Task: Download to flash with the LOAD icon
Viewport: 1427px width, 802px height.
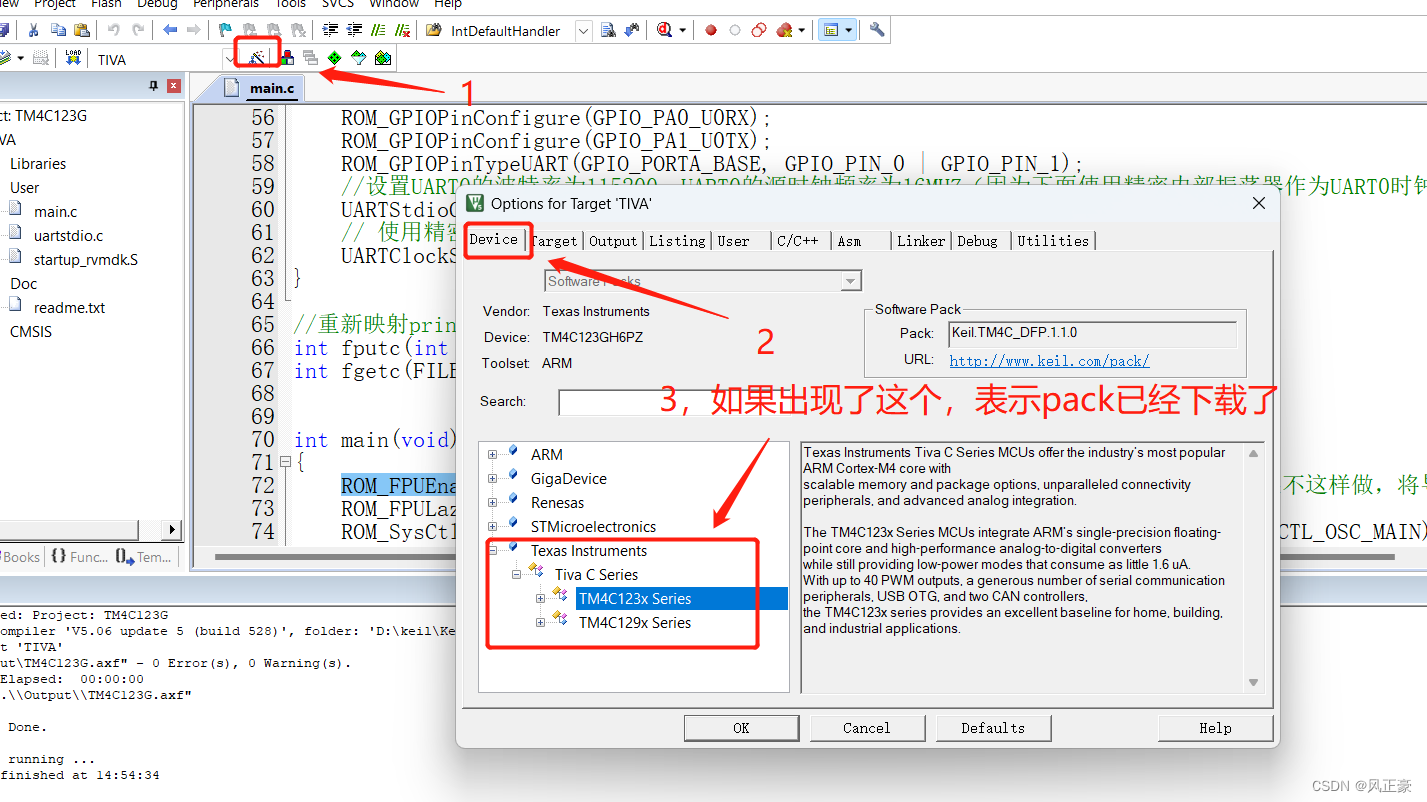Action: [73, 58]
